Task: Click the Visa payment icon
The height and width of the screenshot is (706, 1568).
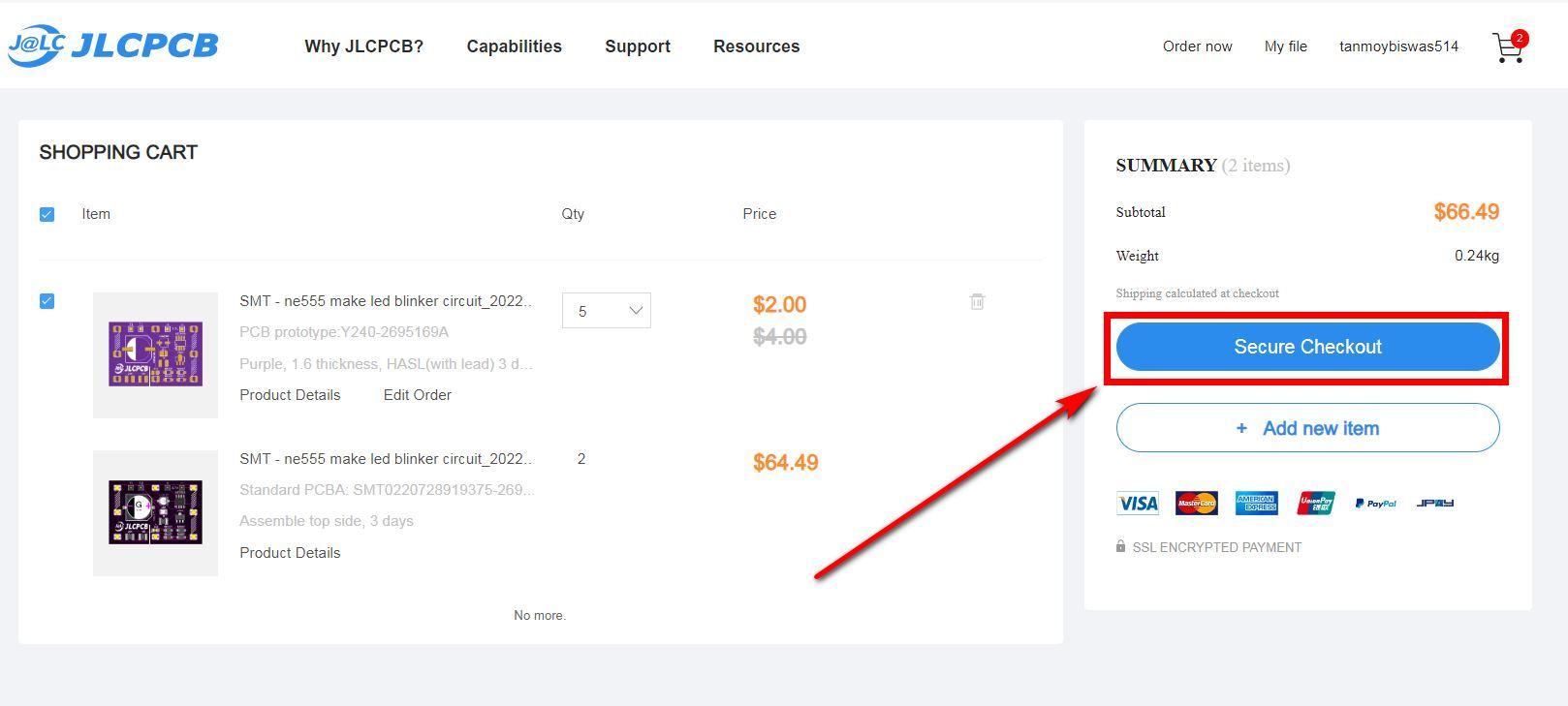Action: click(1138, 503)
